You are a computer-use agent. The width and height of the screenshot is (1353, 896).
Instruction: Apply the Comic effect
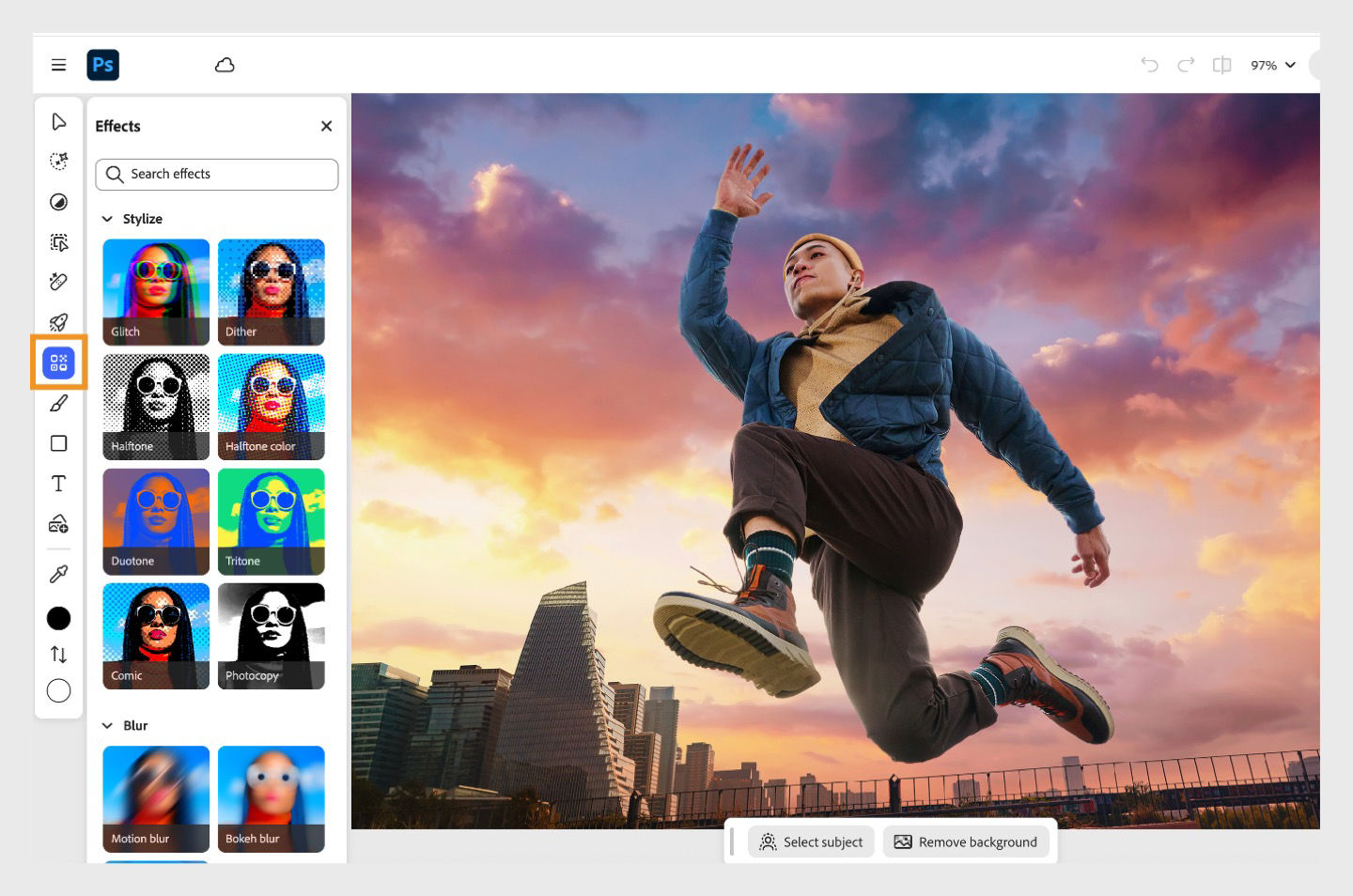[156, 636]
